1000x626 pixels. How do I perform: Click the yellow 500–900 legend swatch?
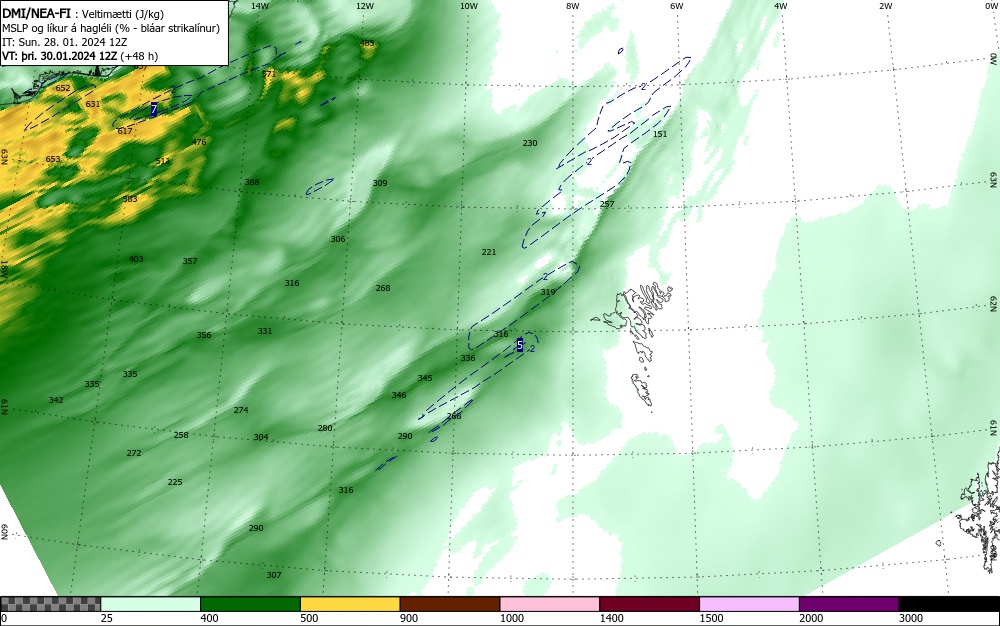(350, 604)
